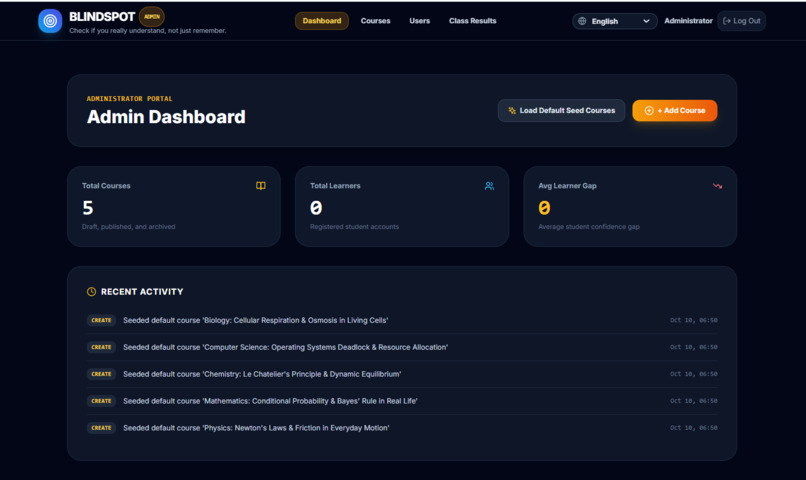Click the timestamp on the Biology row
Viewport: 806px width, 480px height.
693,320
